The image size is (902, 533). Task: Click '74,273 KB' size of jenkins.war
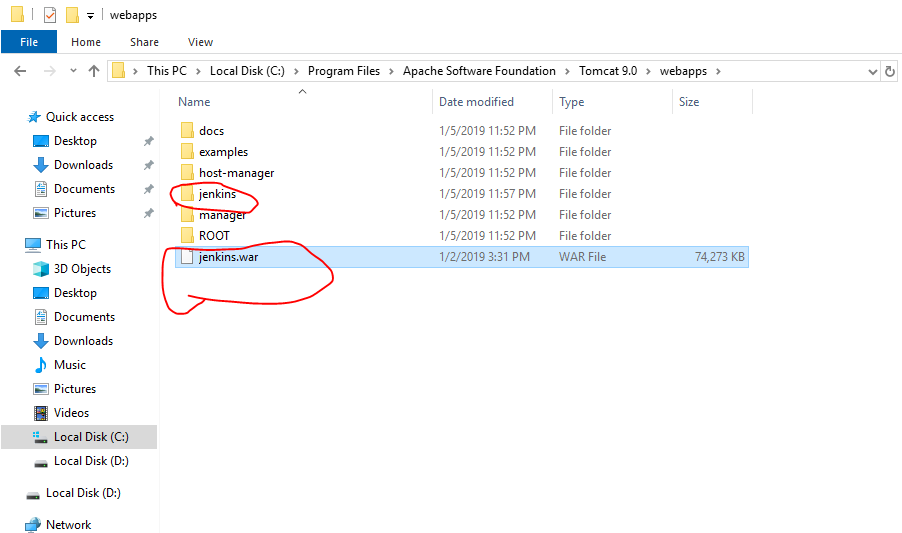[x=720, y=257]
